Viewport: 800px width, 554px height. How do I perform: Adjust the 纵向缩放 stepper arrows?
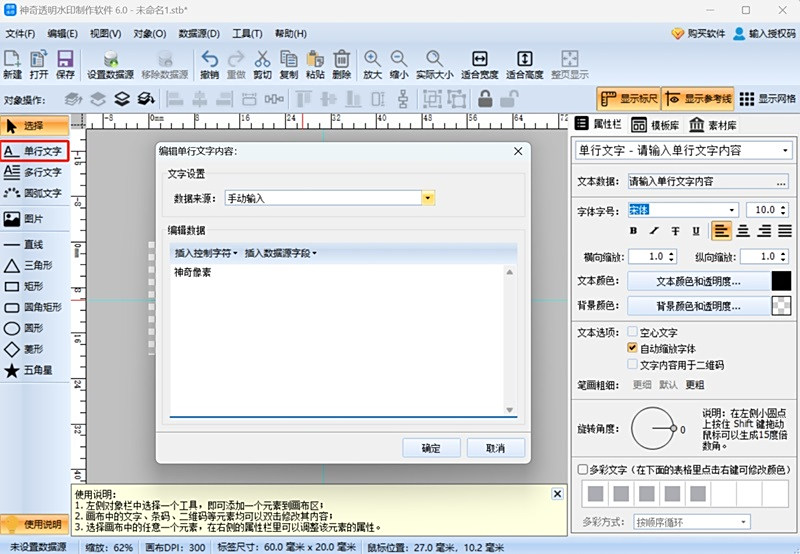coord(784,257)
